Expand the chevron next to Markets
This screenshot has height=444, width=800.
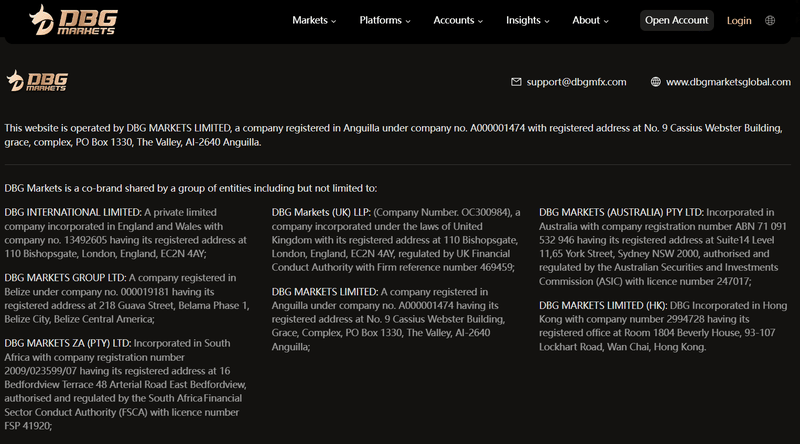(334, 21)
